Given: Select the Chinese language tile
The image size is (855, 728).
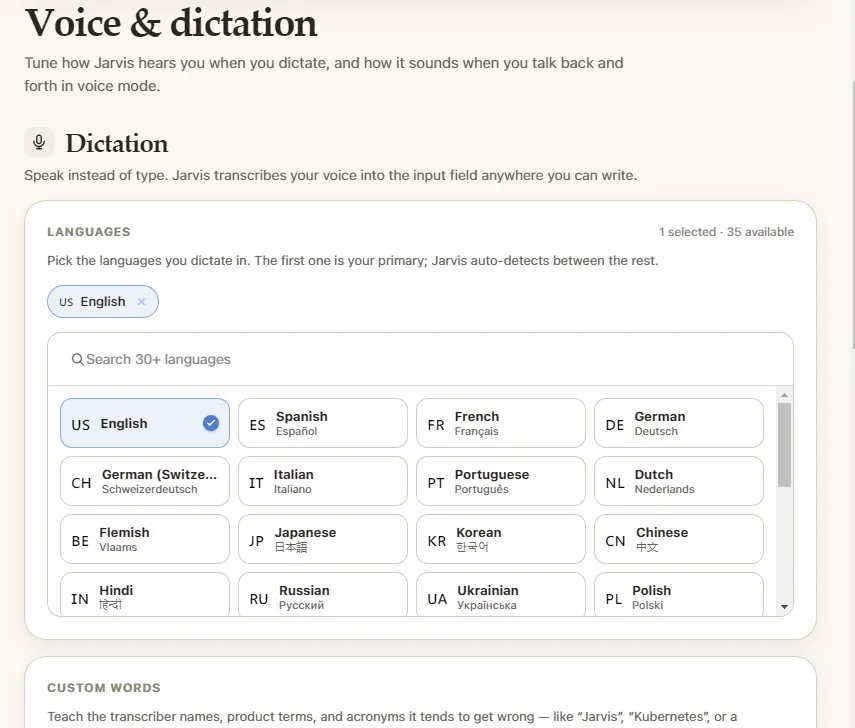Looking at the screenshot, I should [x=679, y=539].
